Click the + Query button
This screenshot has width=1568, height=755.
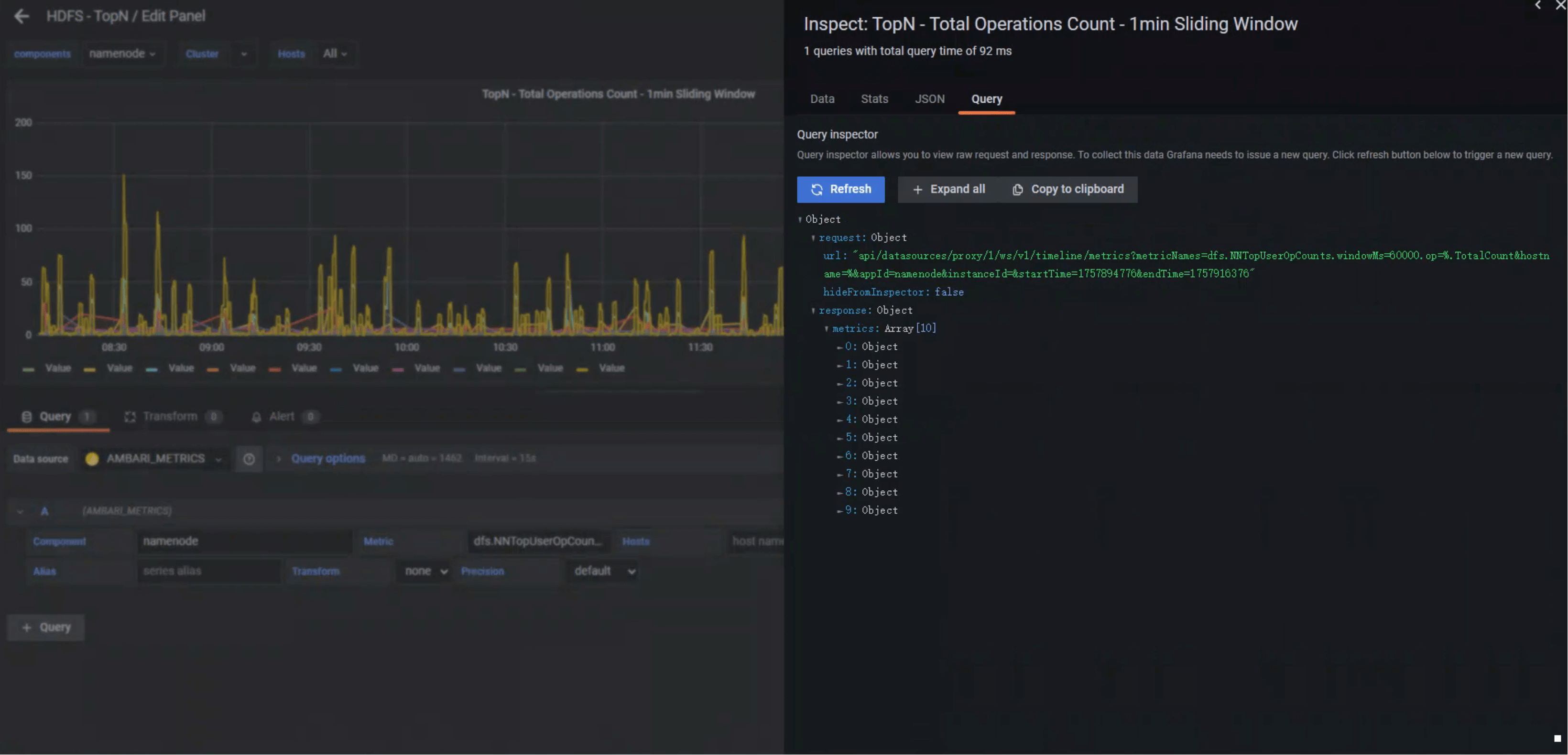[45, 627]
